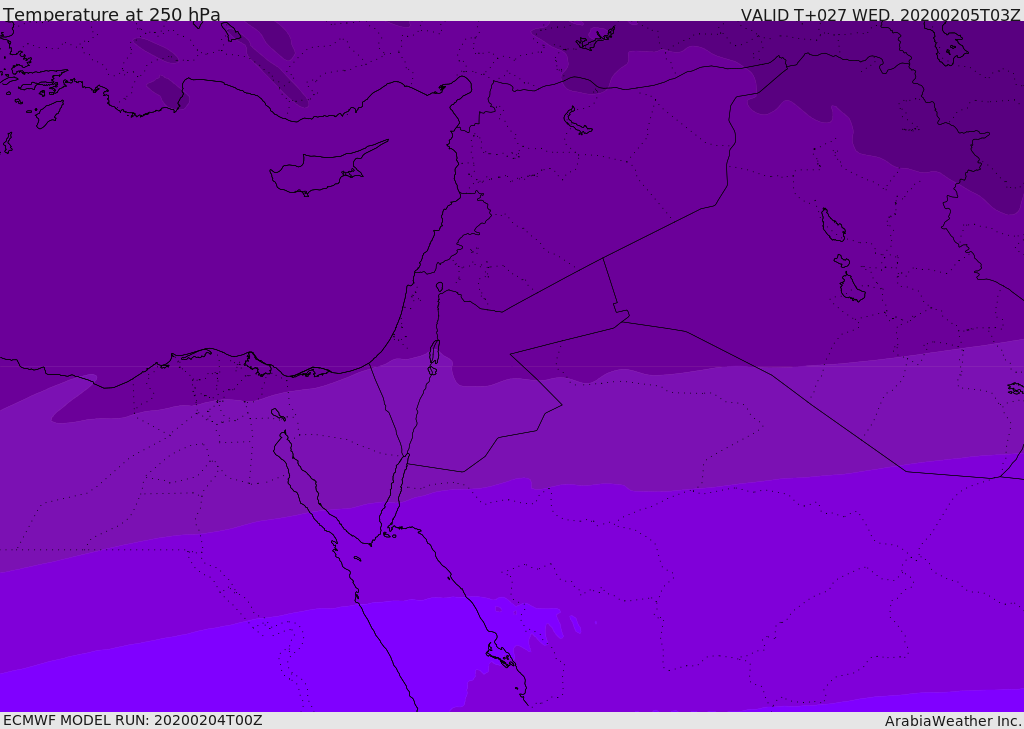Click Lake Van at the top of the map

tap(596, 39)
